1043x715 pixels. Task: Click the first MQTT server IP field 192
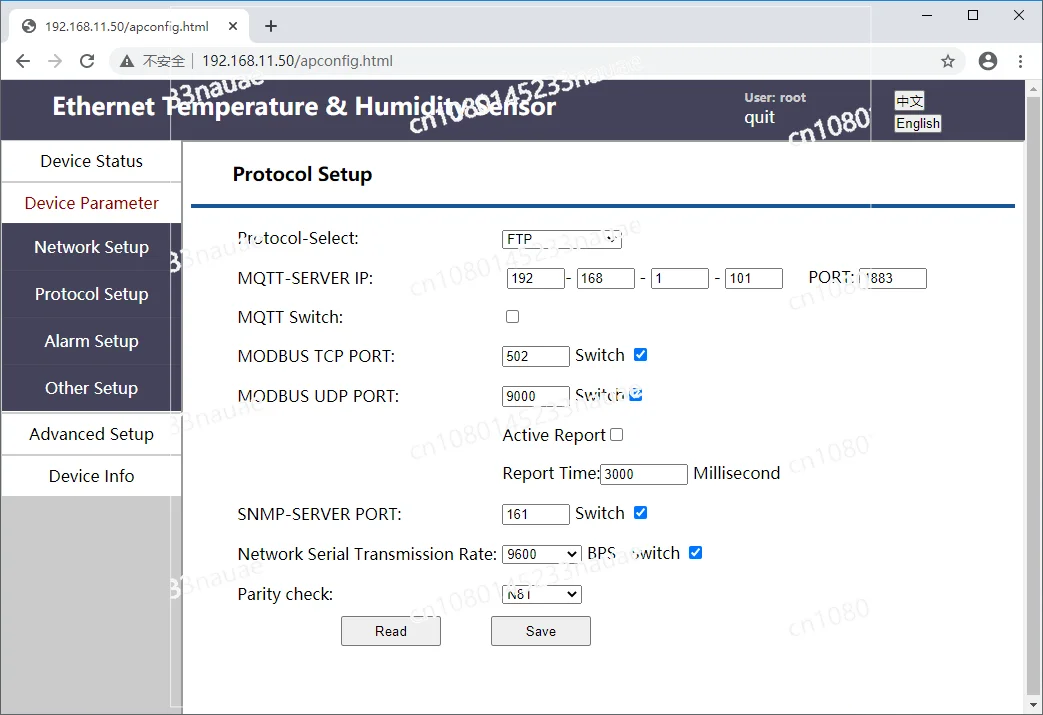(535, 278)
